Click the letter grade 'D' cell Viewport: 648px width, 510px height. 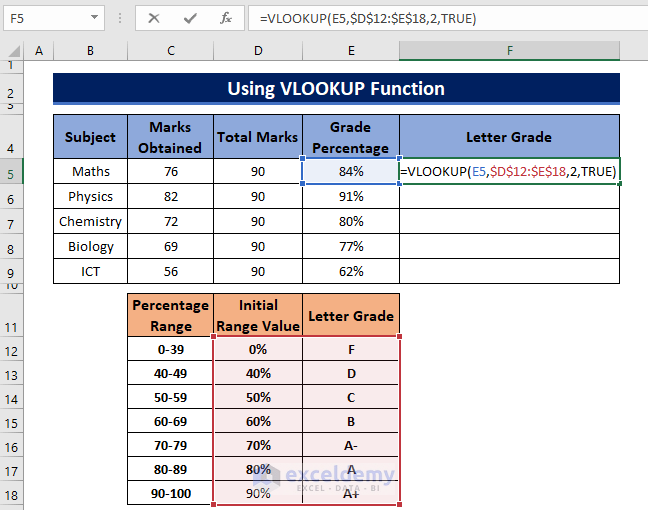point(351,373)
